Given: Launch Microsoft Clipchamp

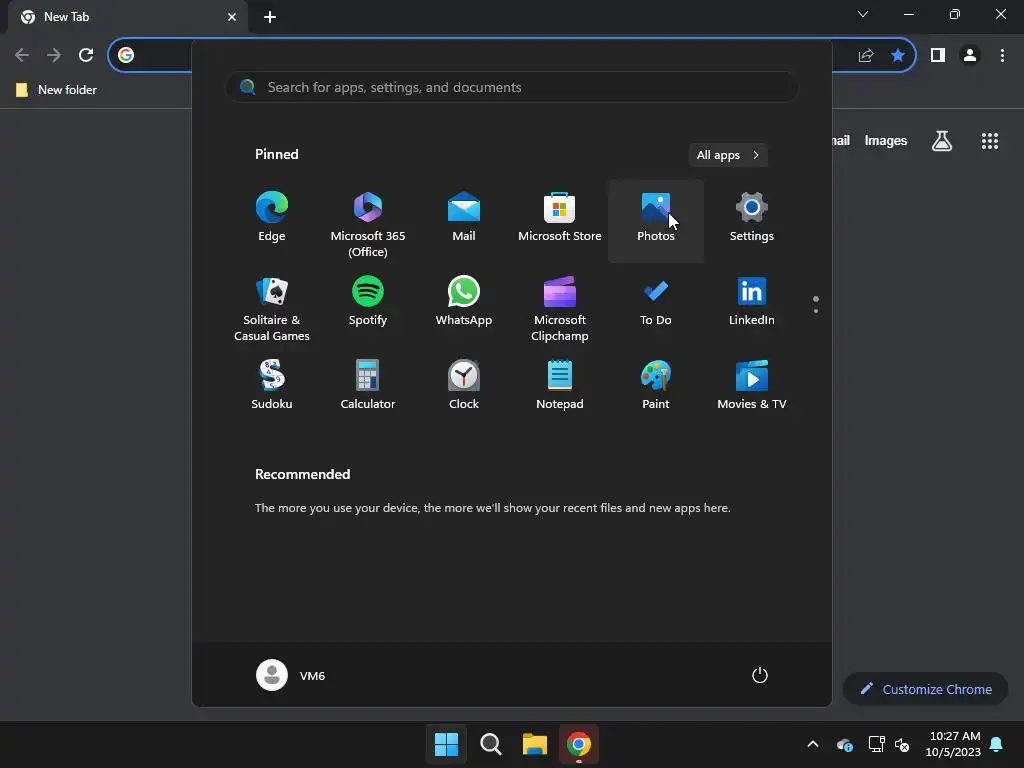Looking at the screenshot, I should pyautogui.click(x=560, y=307).
